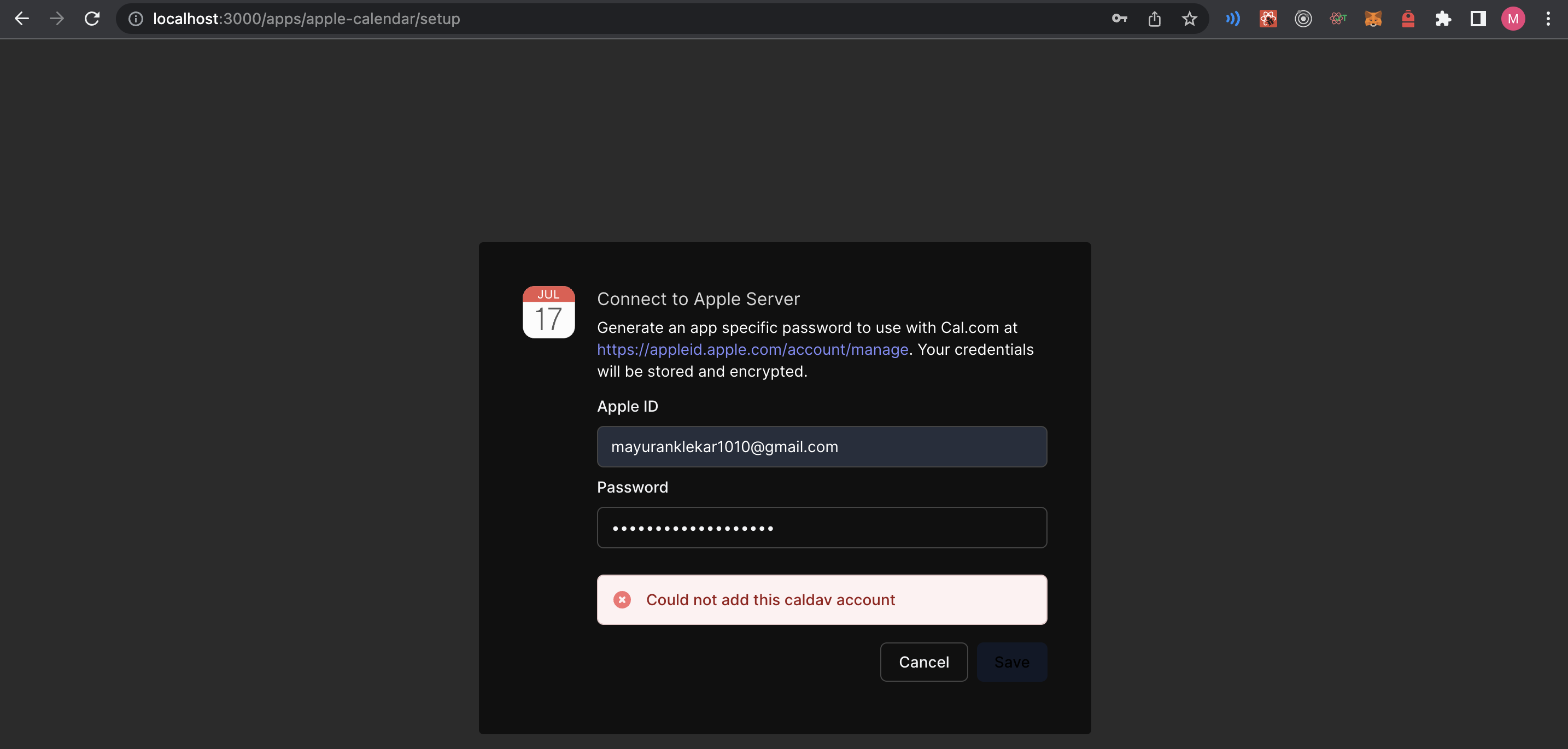Screen dimensions: 1568x749
Task: Go back to the previous page
Action: tap(22, 19)
